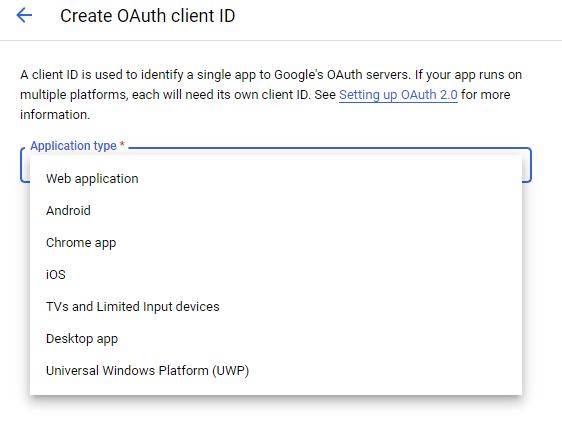The image size is (562, 426).
Task: Click the Create OAuth client ID heading
Action: tap(147, 16)
